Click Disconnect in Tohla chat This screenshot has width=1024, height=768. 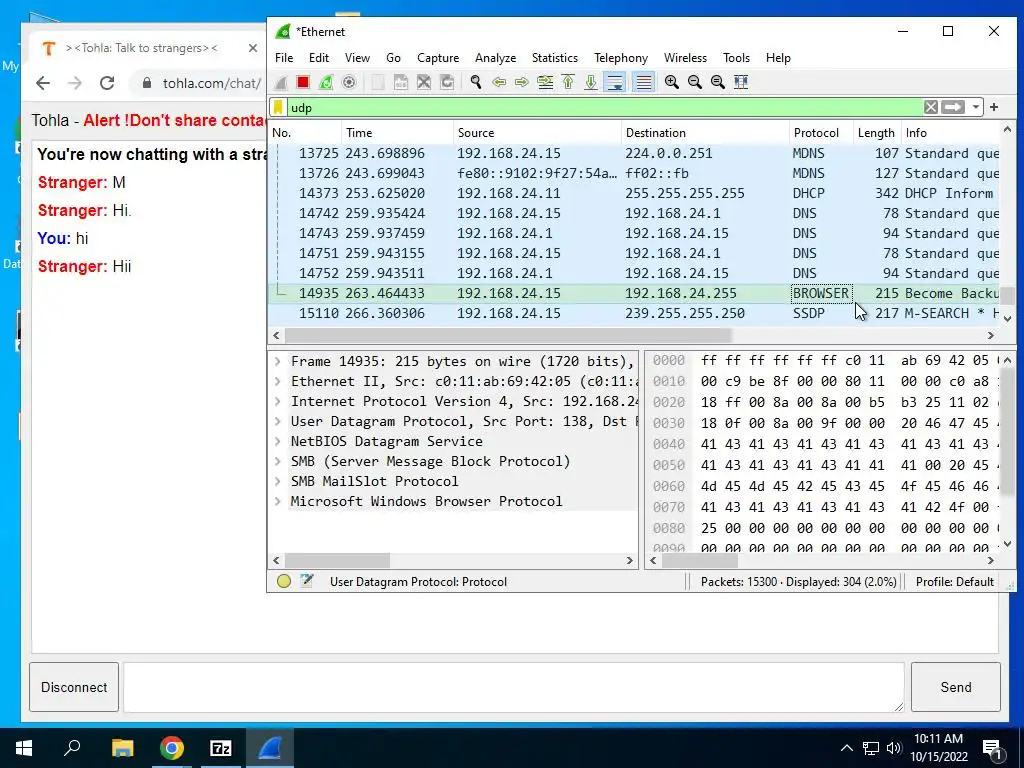coord(74,687)
